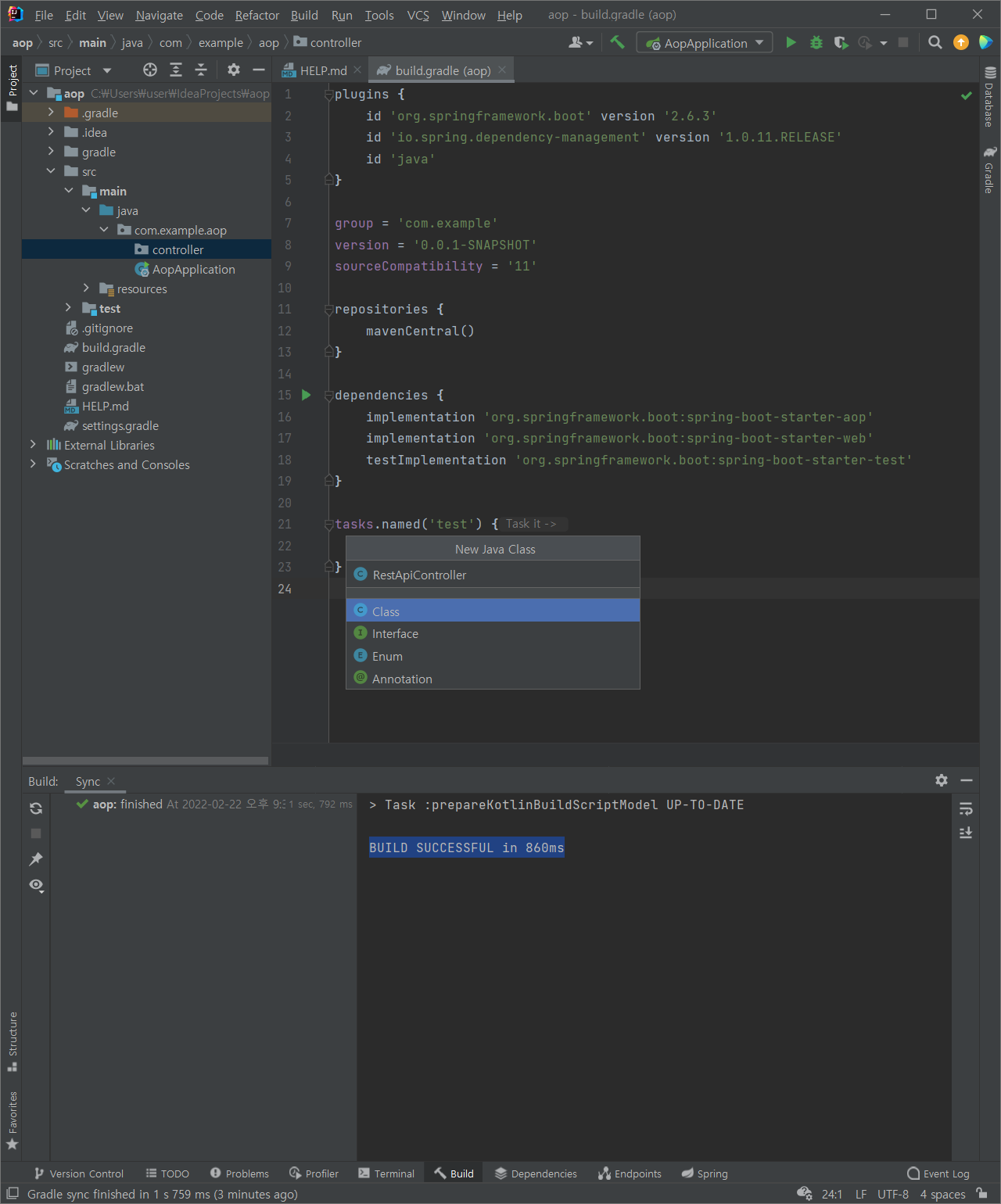Expand the test folder

coord(69,308)
